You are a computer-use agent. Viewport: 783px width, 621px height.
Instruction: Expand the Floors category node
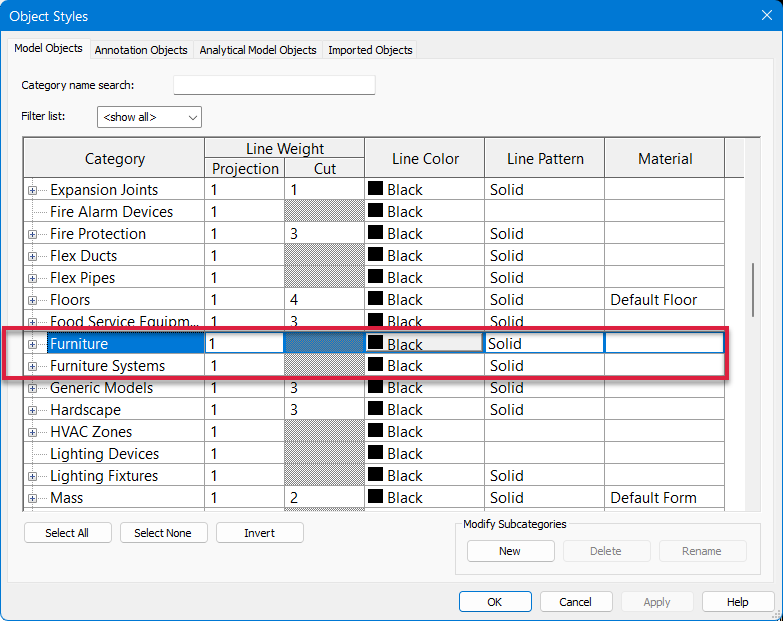(32, 300)
